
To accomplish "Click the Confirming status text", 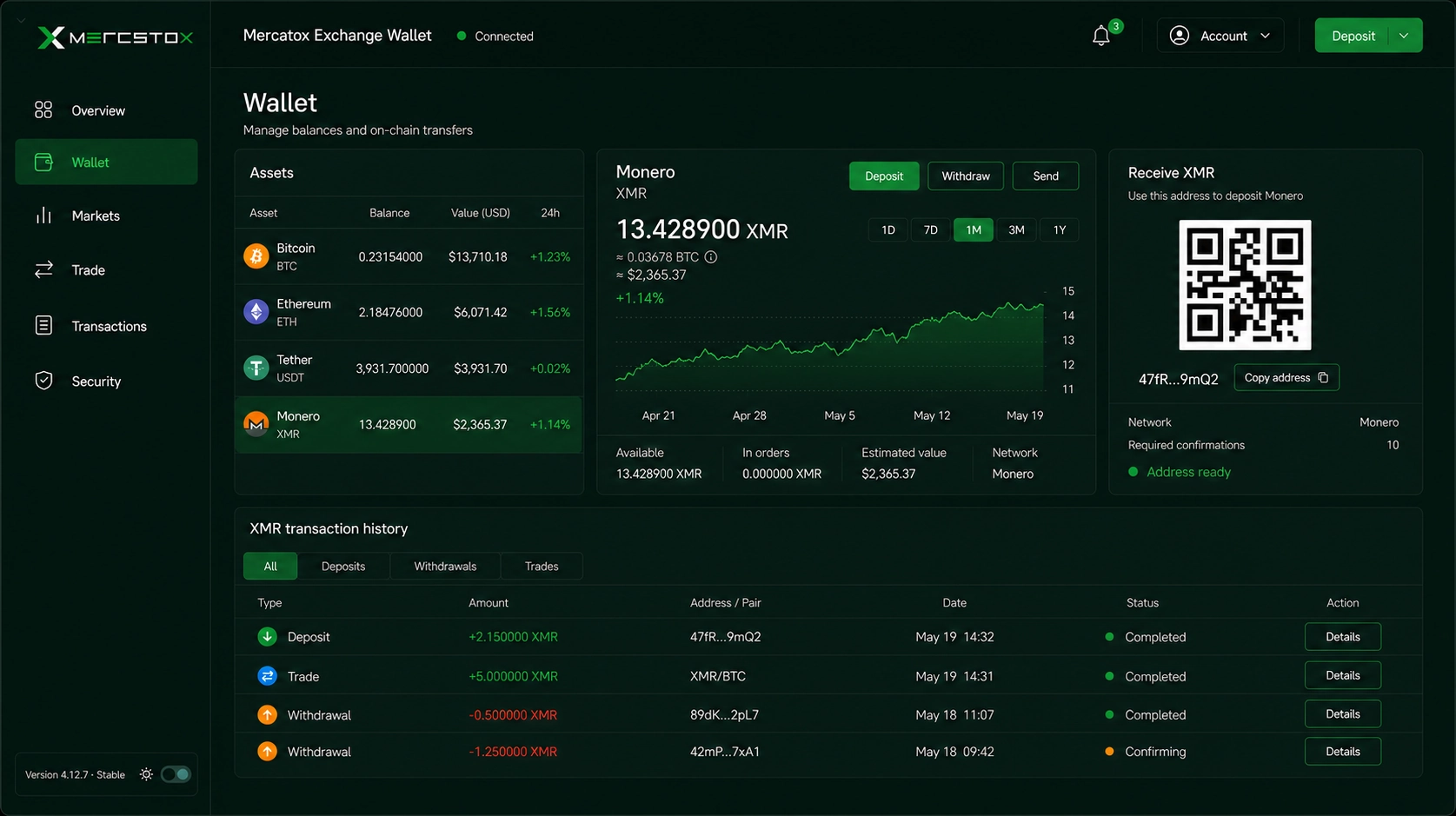I will point(1155,752).
